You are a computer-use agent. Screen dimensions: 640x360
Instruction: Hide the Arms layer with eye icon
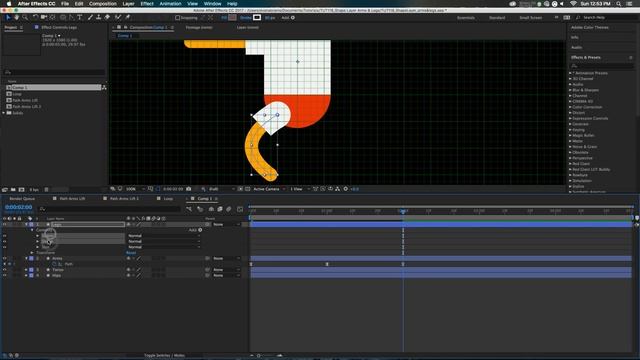pyautogui.click(x=4, y=258)
